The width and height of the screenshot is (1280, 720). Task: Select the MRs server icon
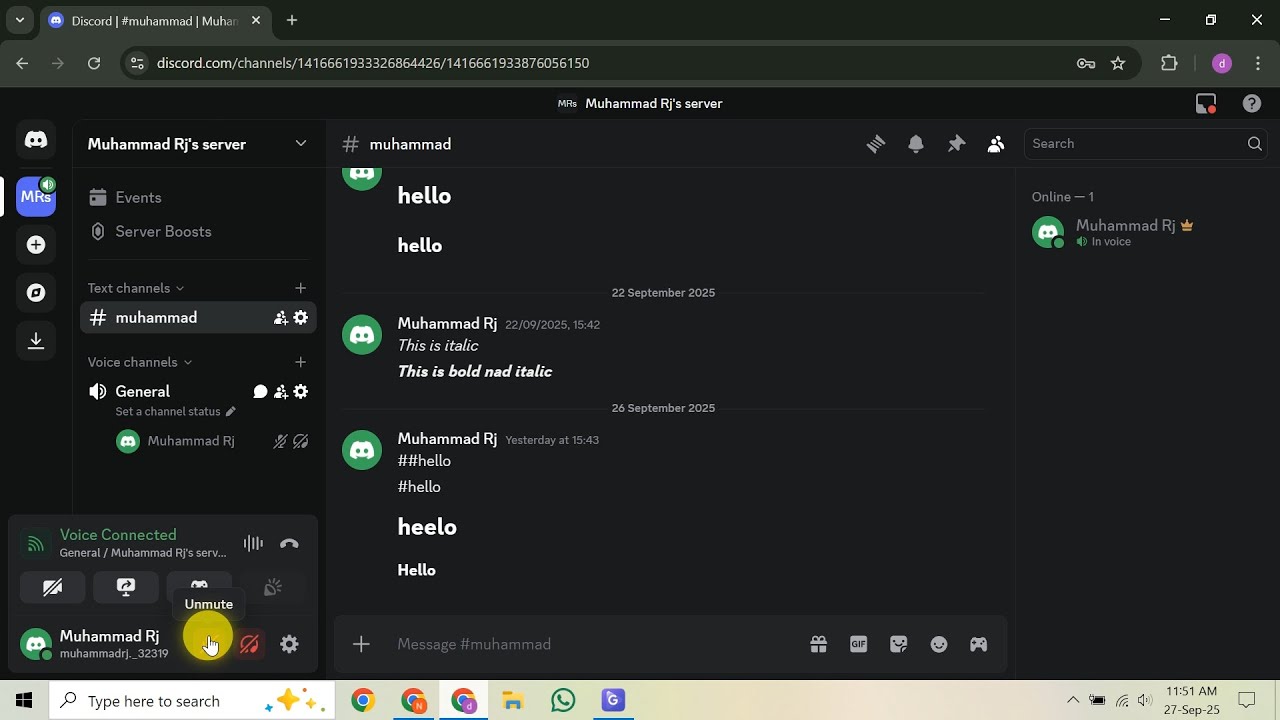coord(36,196)
